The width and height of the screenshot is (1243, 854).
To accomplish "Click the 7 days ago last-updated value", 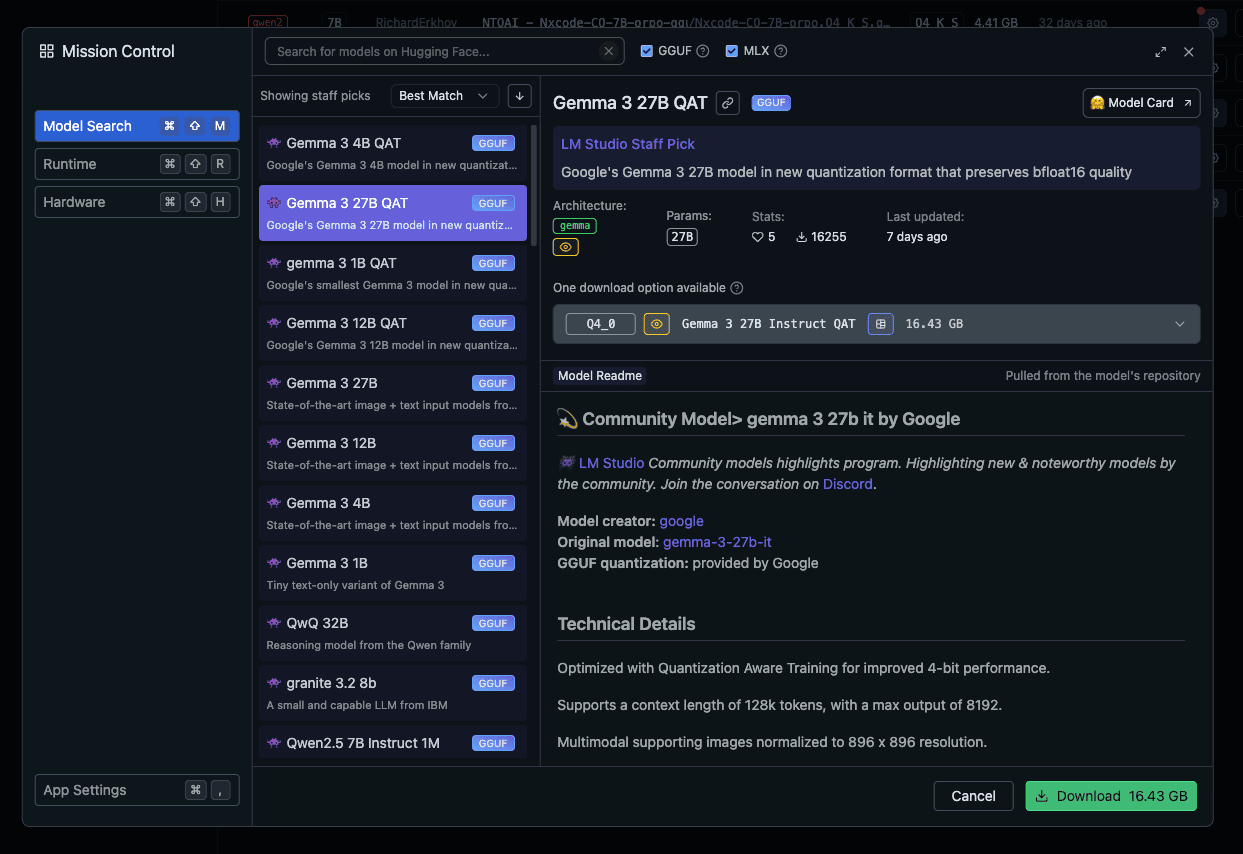I will click(917, 237).
